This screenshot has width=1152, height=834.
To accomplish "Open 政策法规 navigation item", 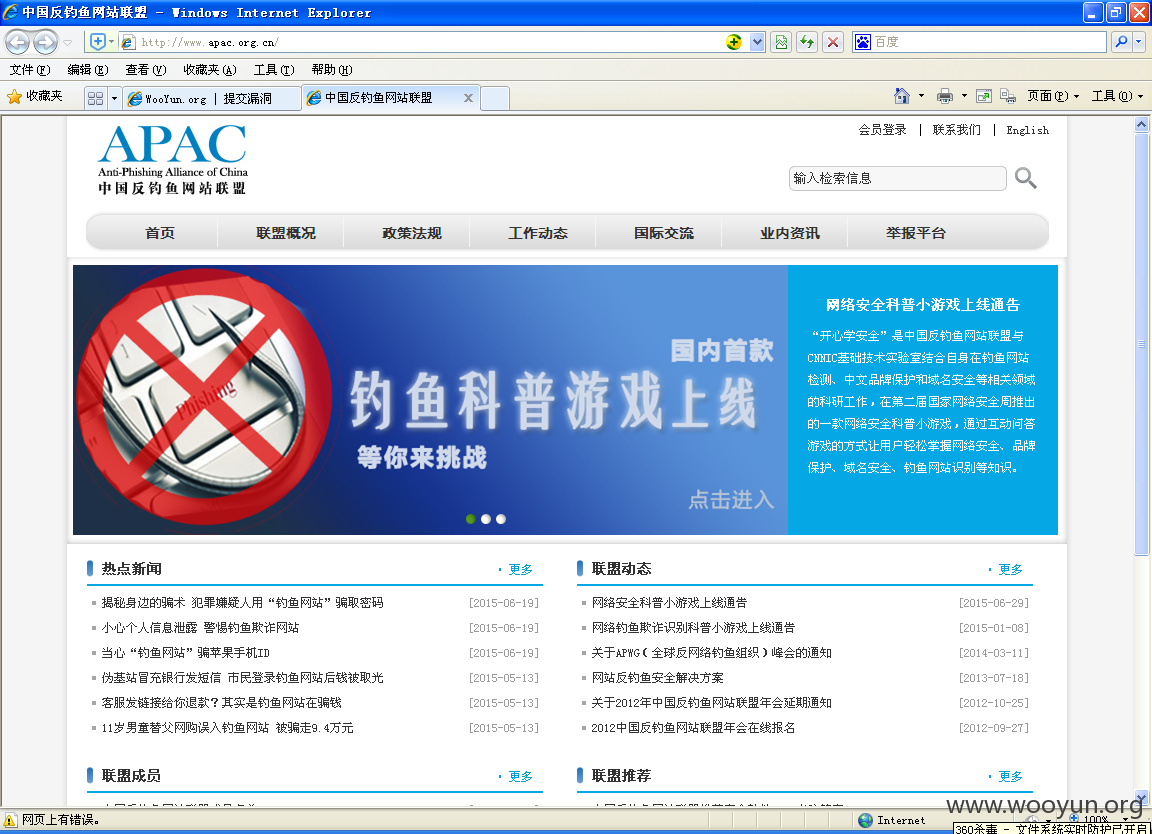I will click(411, 233).
